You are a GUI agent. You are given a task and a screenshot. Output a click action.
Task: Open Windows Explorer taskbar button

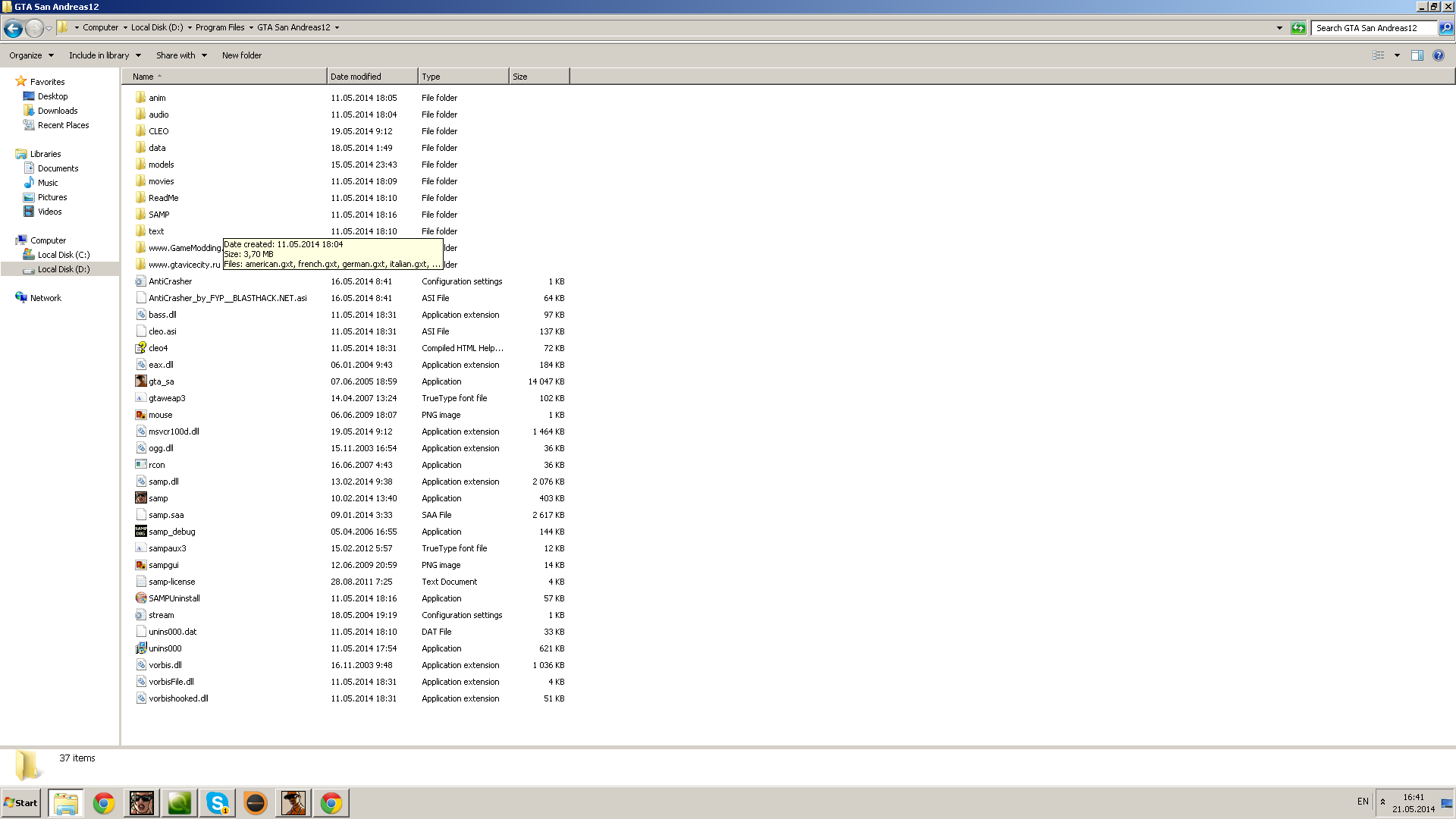tap(66, 802)
